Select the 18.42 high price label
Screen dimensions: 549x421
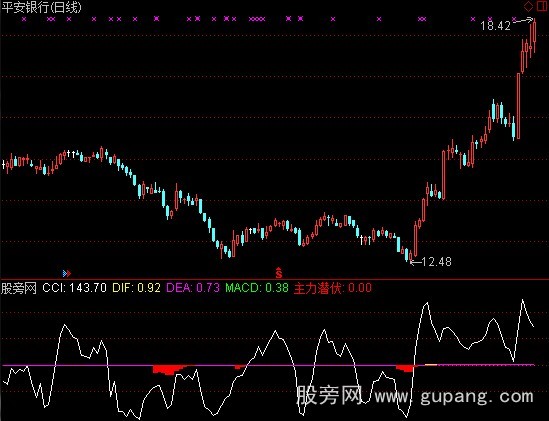(495, 26)
